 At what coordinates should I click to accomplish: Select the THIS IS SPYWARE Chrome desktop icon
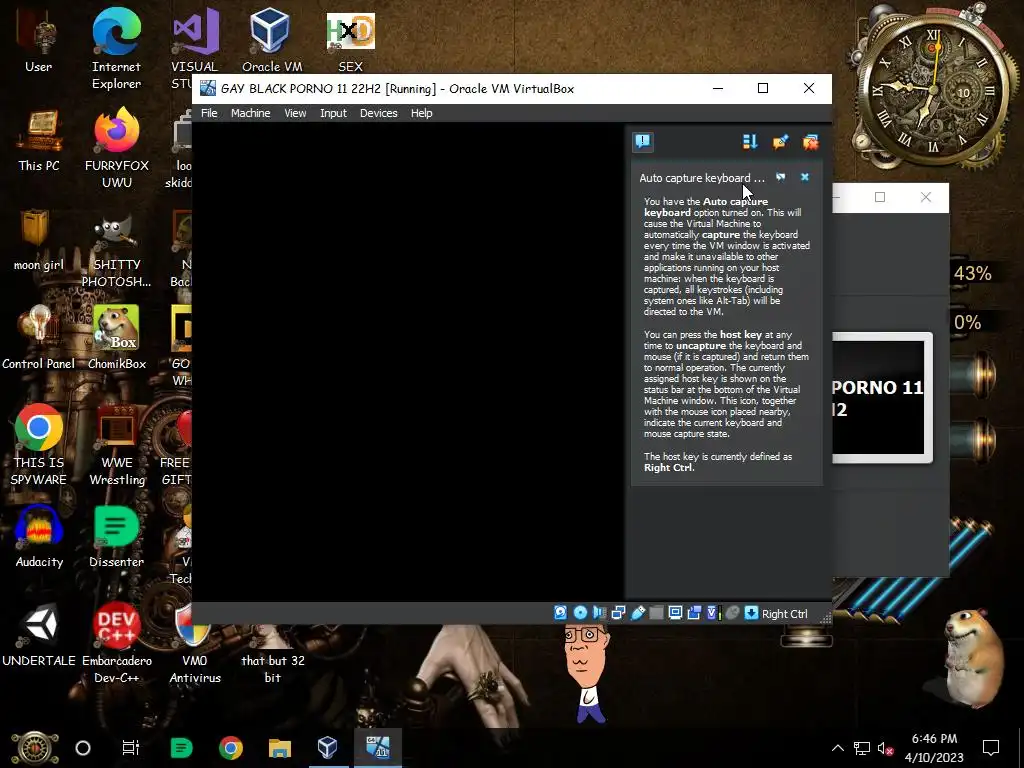point(39,445)
